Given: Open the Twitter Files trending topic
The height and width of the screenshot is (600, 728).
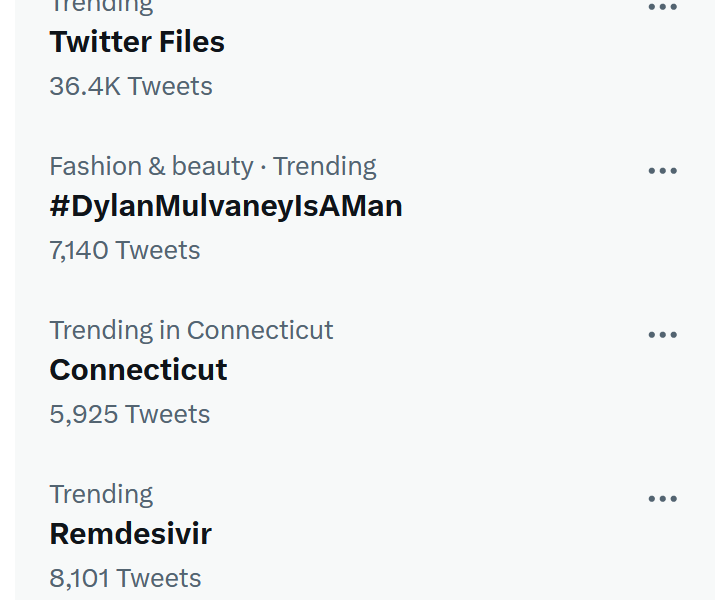Looking at the screenshot, I should 137,42.
